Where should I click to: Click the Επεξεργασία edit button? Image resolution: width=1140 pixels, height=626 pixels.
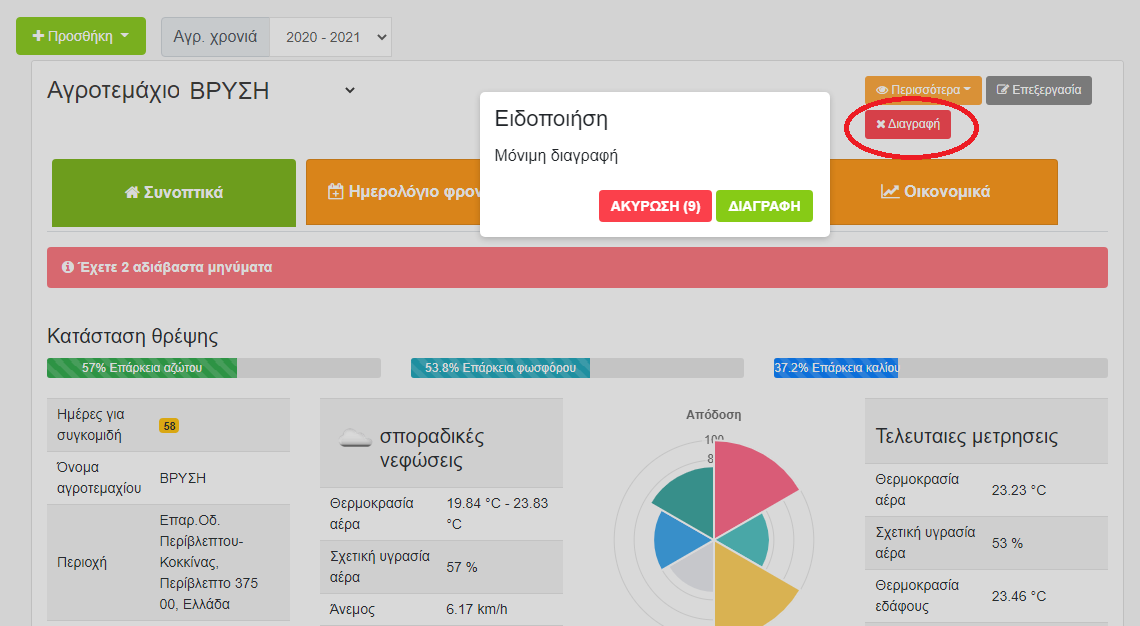1038,90
